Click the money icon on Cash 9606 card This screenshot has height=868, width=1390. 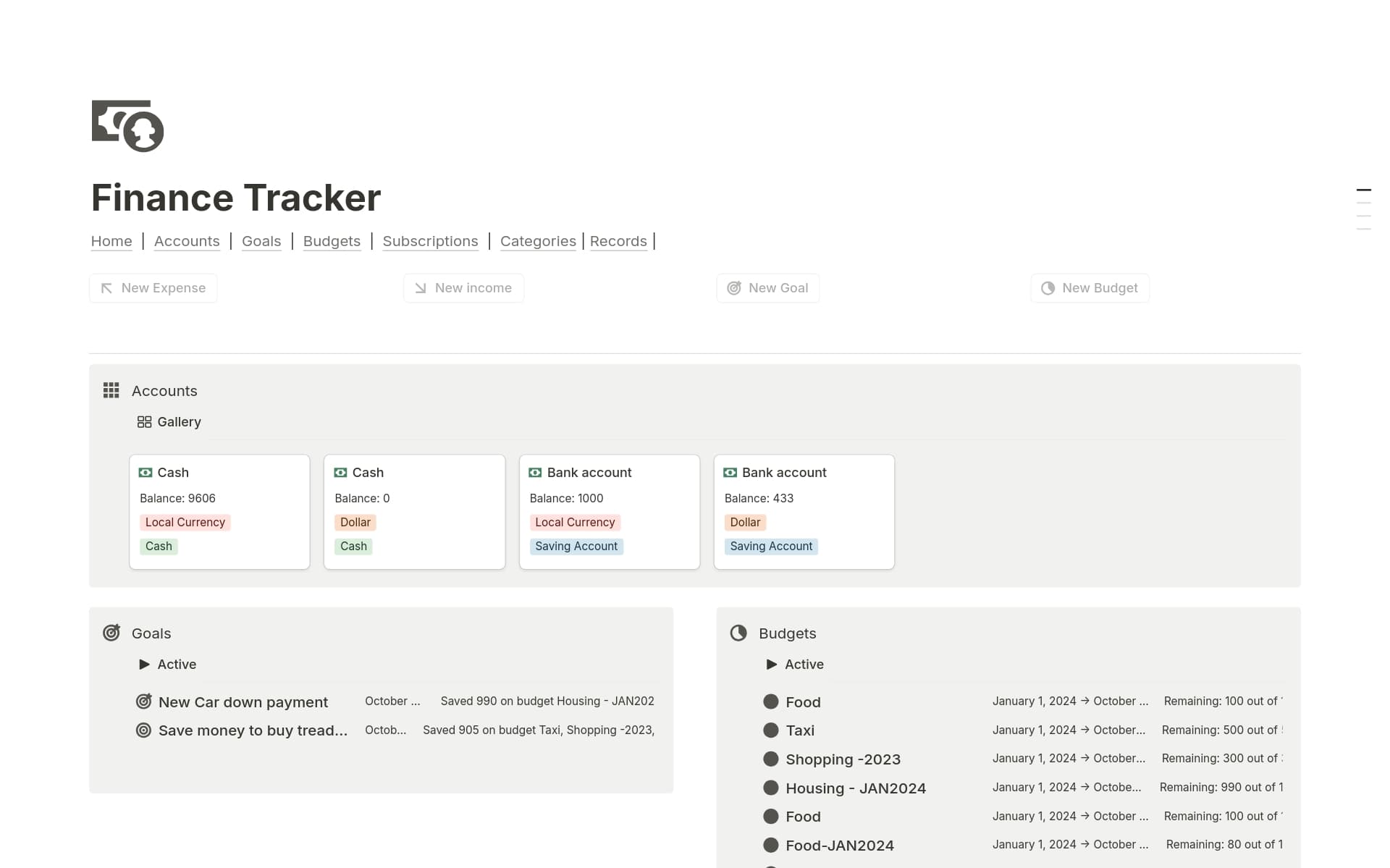coord(146,473)
